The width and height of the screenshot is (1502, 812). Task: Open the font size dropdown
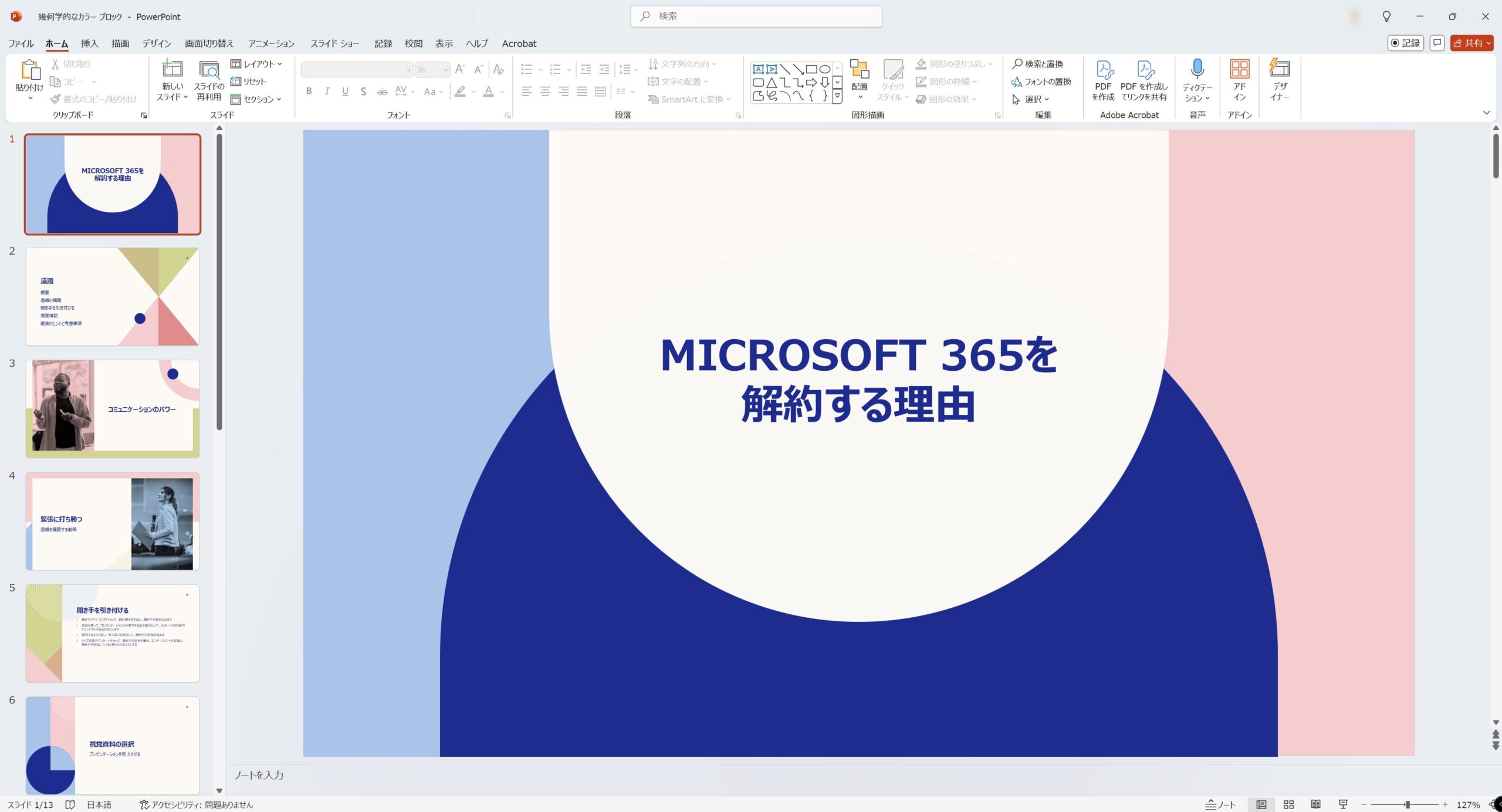446,70
